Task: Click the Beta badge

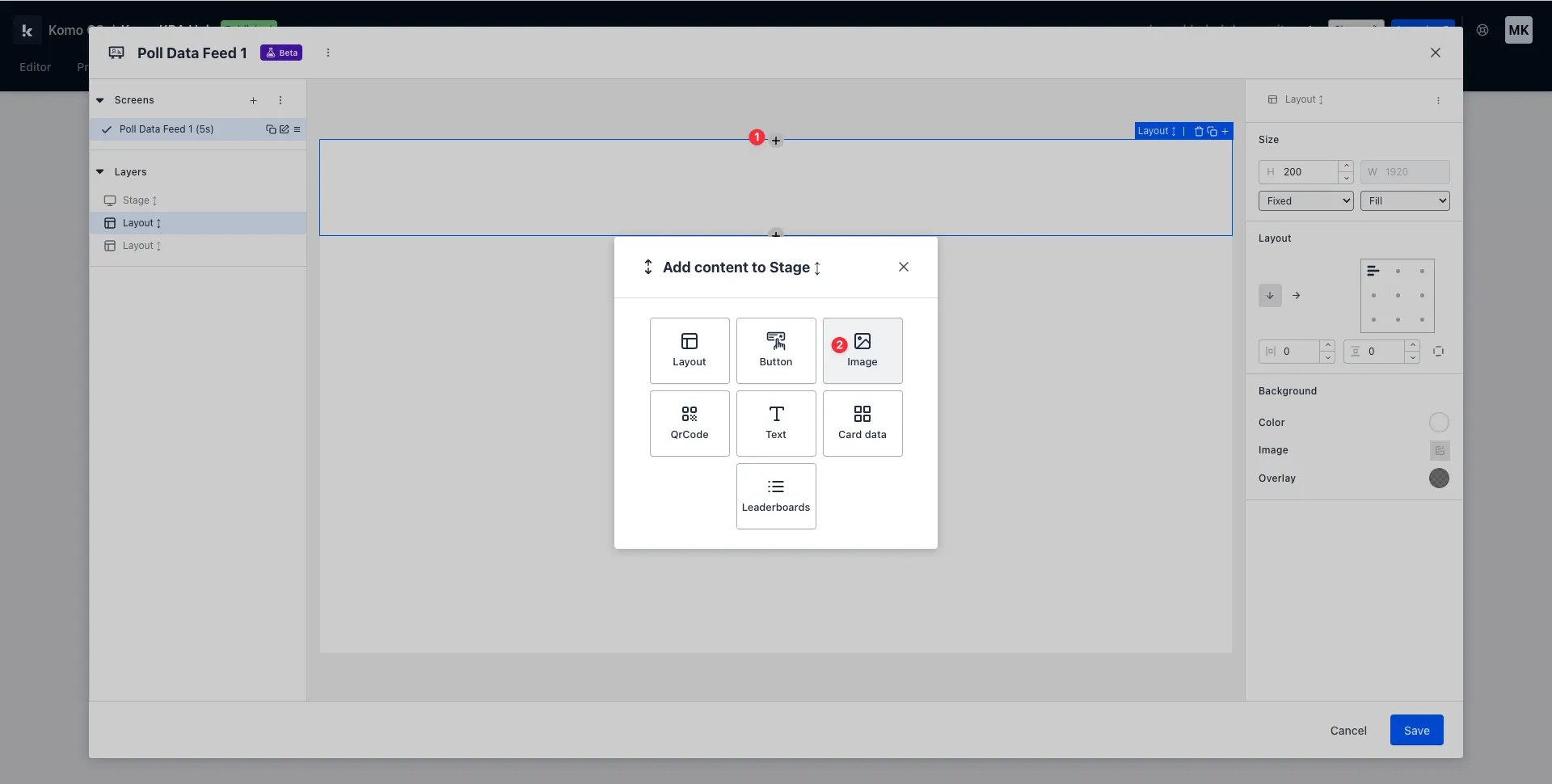Action: pos(281,53)
